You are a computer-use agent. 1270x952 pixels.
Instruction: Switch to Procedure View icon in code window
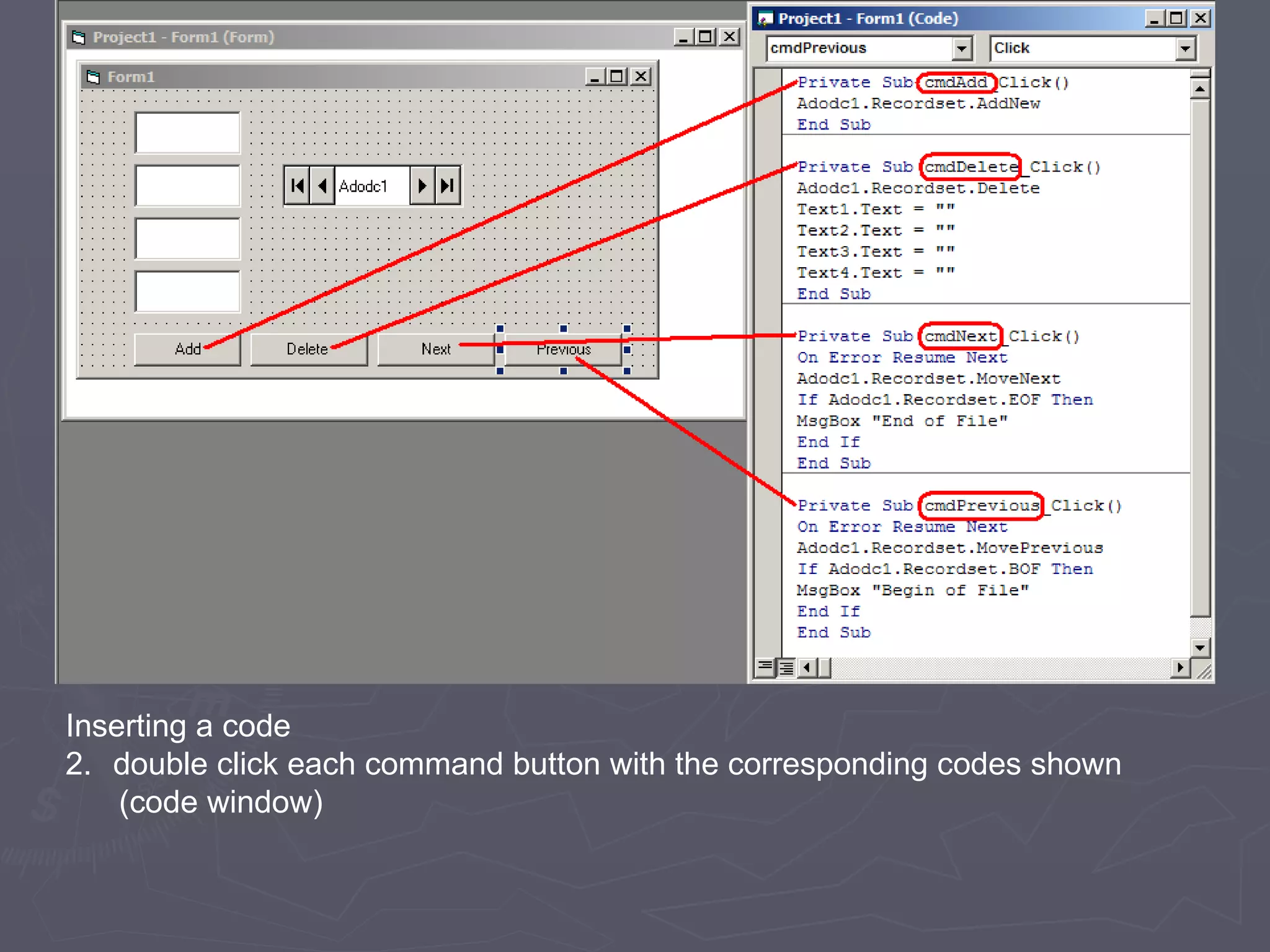765,668
